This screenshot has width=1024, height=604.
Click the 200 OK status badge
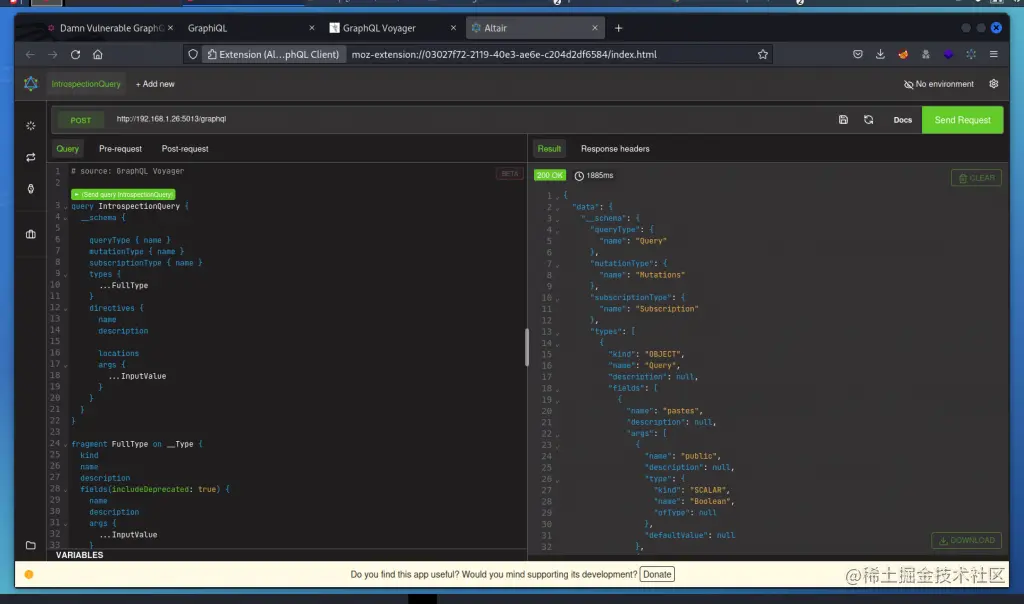point(549,175)
